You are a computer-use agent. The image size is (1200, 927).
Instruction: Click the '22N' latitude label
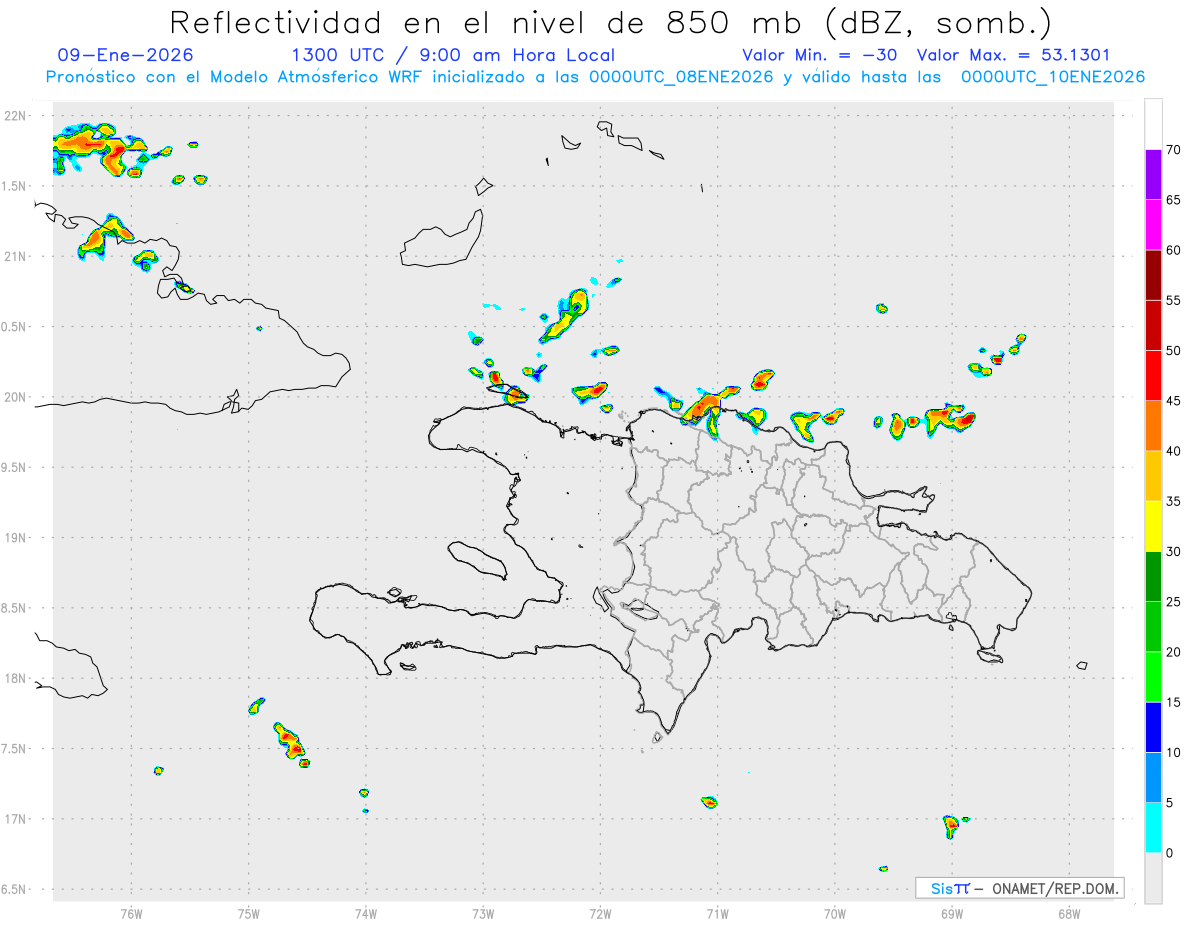coord(17,116)
